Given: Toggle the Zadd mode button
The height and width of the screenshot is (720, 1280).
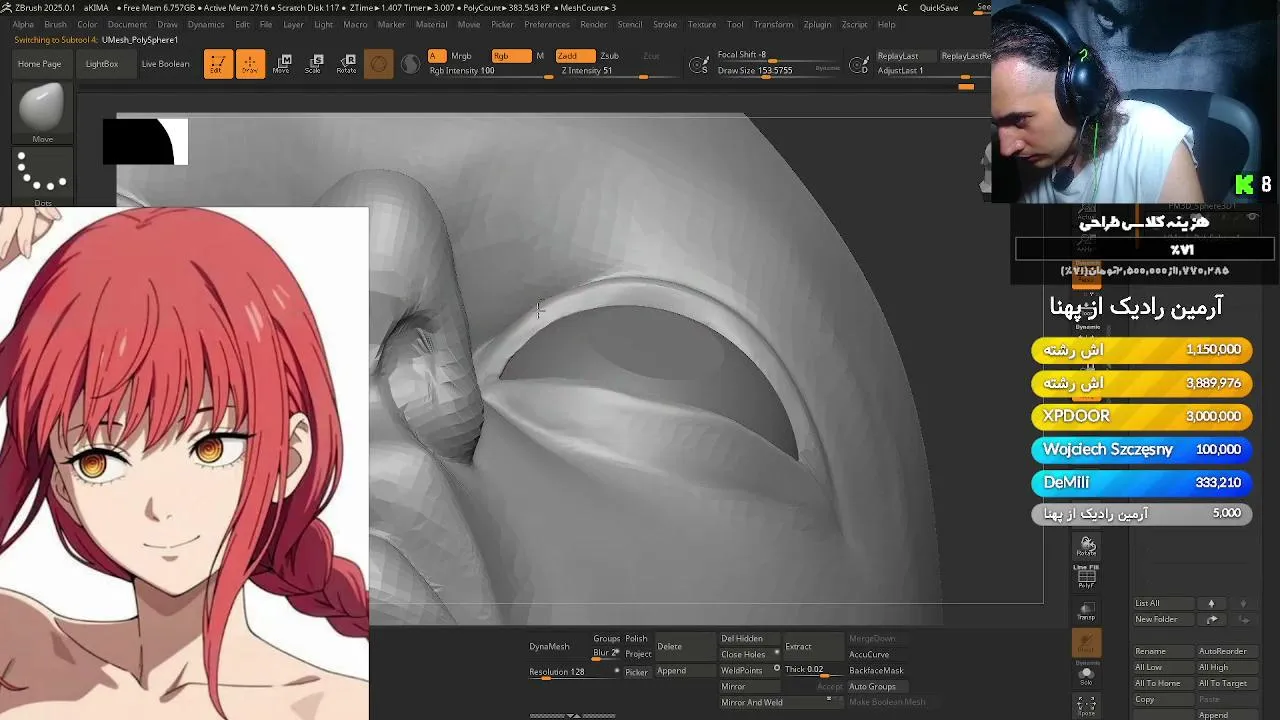Looking at the screenshot, I should (575, 56).
